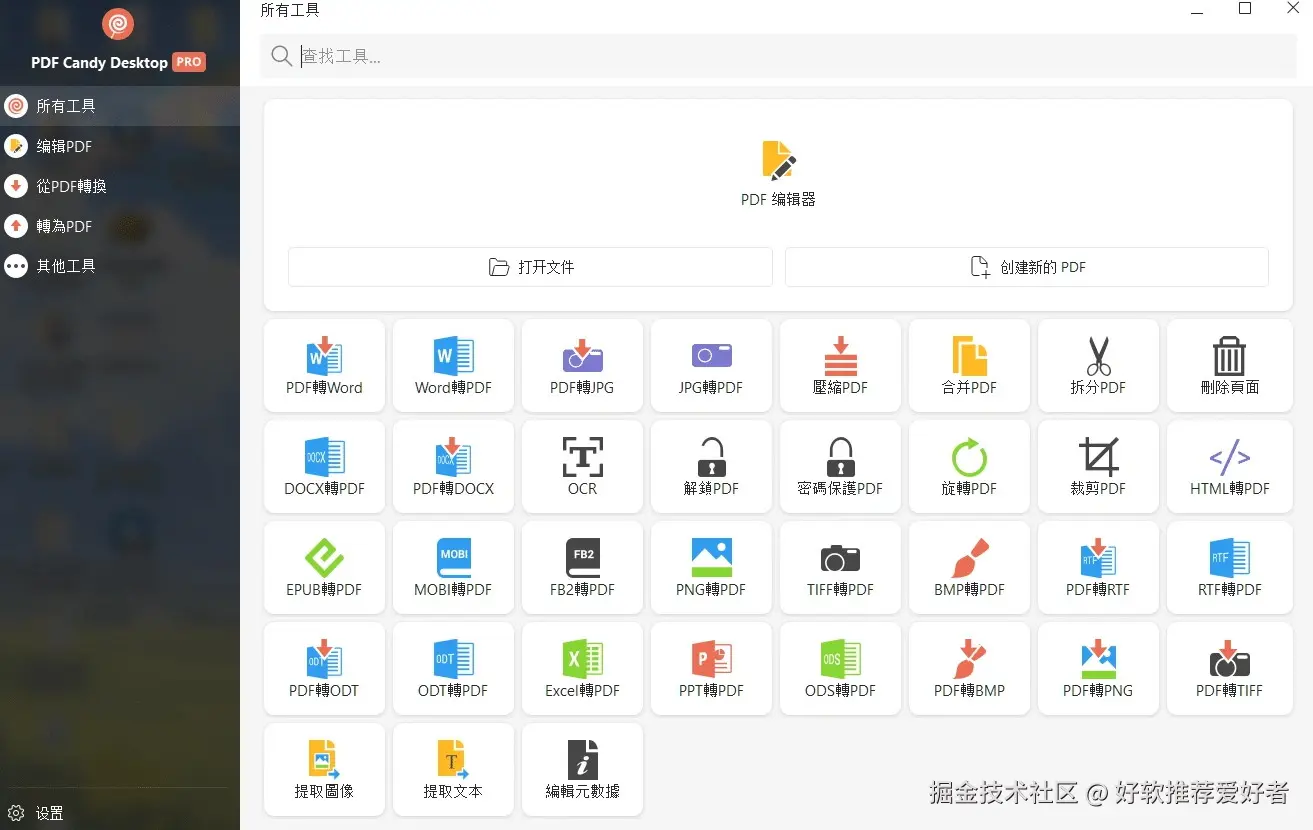Switch to 從PDF轉換 sidebar section
The height and width of the screenshot is (830, 1313).
(120, 186)
